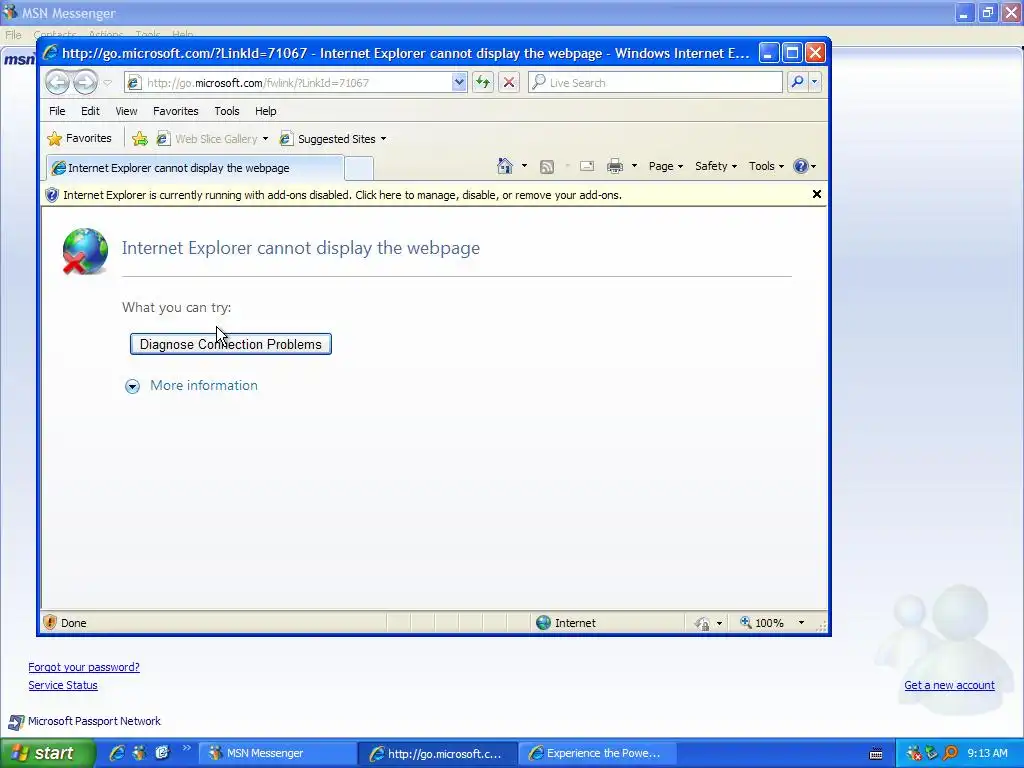Open the File menu in Internet Explorer
The width and height of the screenshot is (1024, 768).
pos(57,111)
